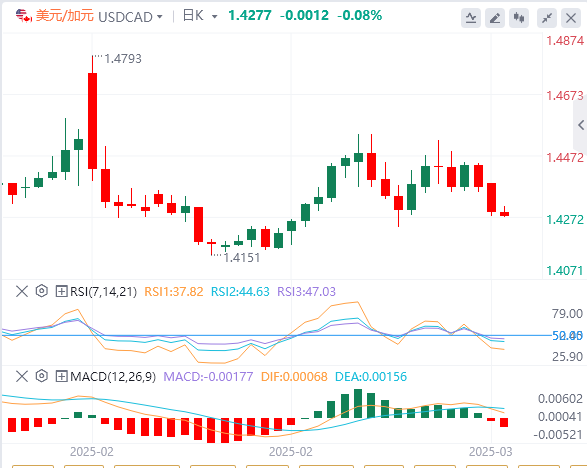
Task: Open the candlestick indicators icon
Action: [x=519, y=18]
